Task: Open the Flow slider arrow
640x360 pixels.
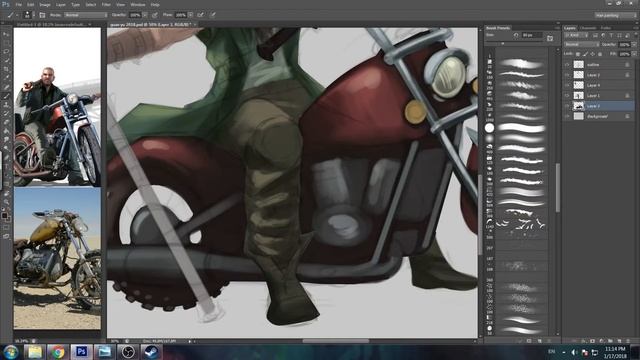Action: 191,15
